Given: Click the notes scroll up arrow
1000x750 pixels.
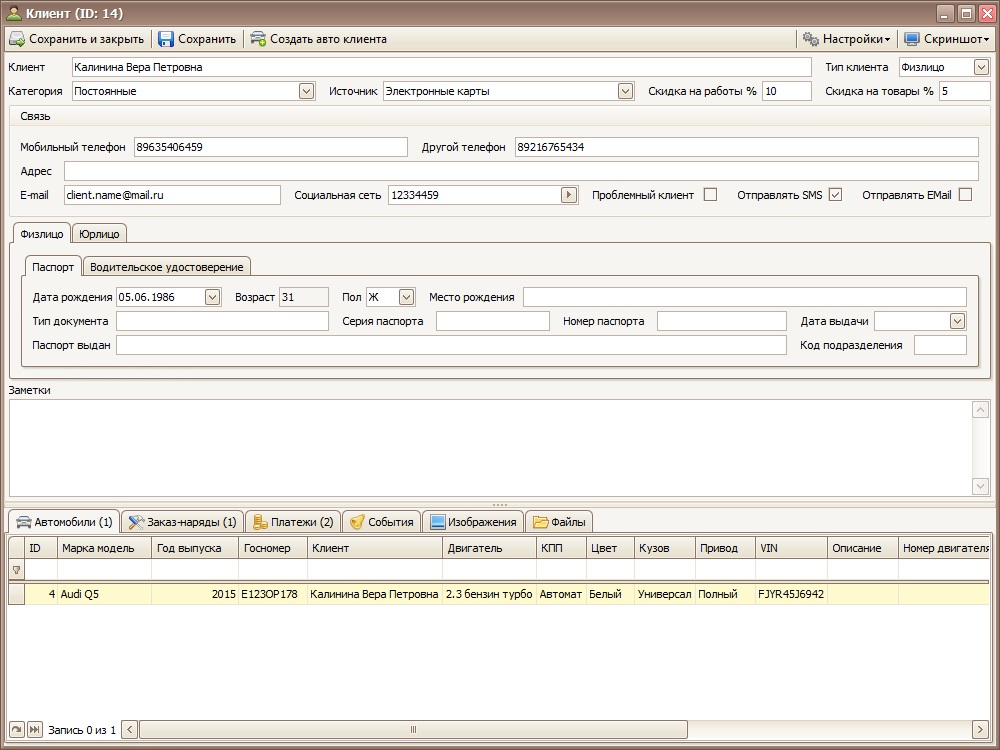Looking at the screenshot, I should tap(980, 409).
